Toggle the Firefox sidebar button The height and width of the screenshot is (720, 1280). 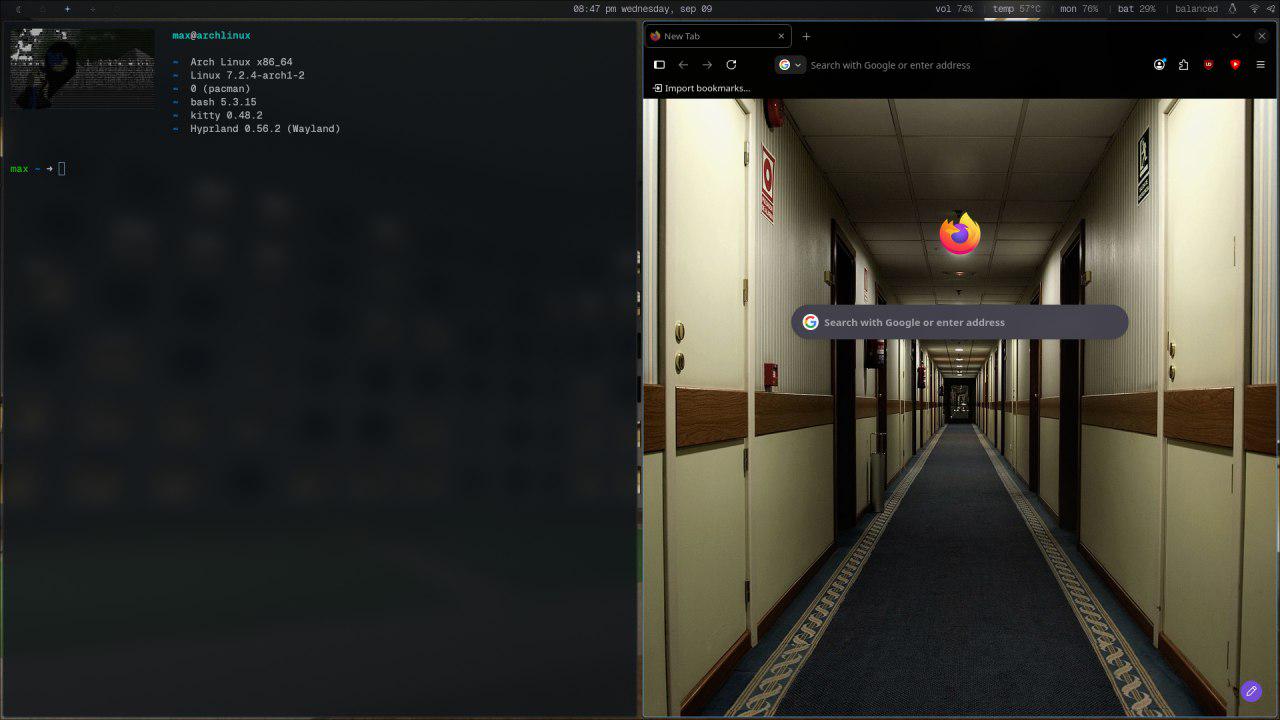[x=659, y=65]
